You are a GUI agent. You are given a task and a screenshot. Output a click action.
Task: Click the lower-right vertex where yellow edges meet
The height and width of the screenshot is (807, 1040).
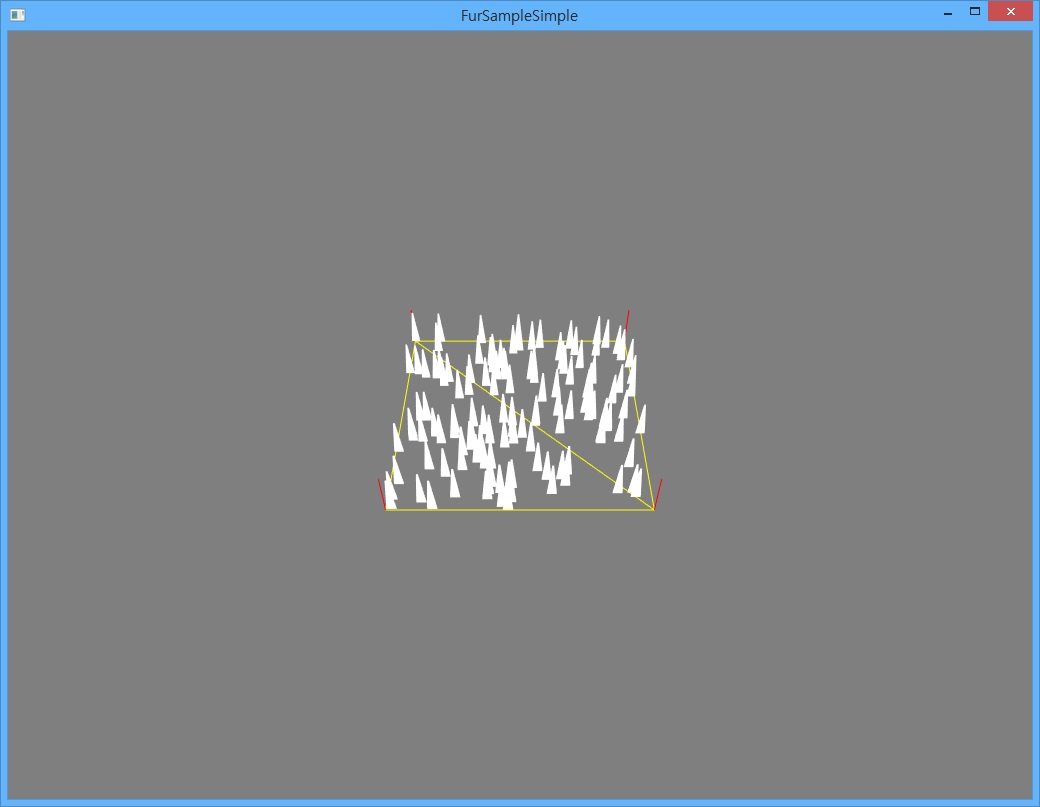pos(654,509)
